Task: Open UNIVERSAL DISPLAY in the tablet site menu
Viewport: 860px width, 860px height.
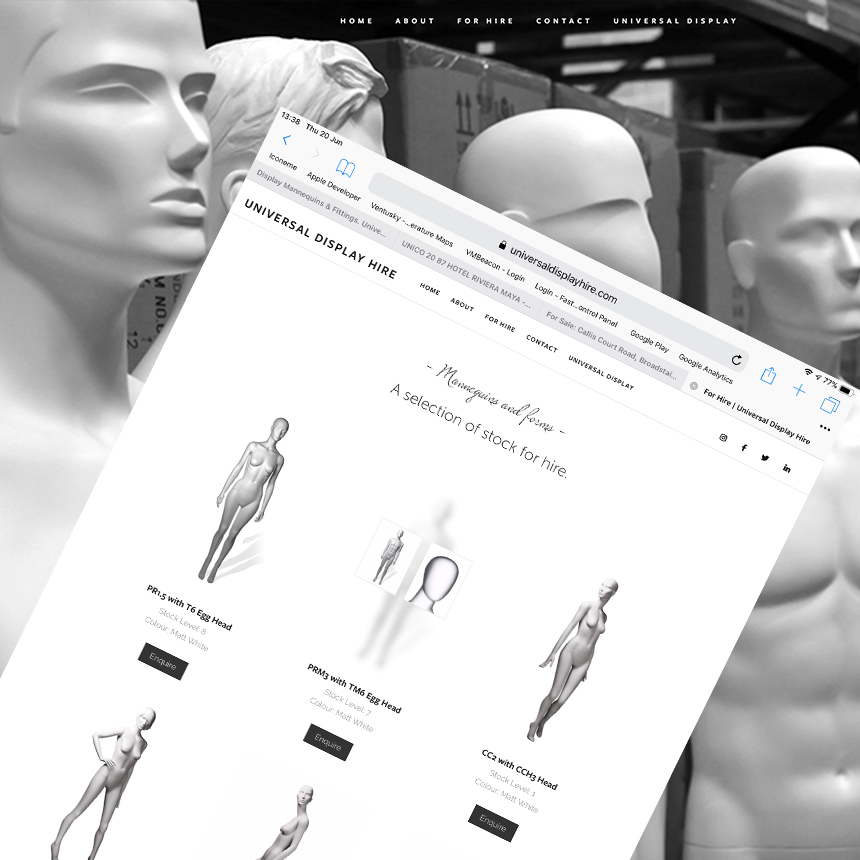Action: click(x=601, y=373)
